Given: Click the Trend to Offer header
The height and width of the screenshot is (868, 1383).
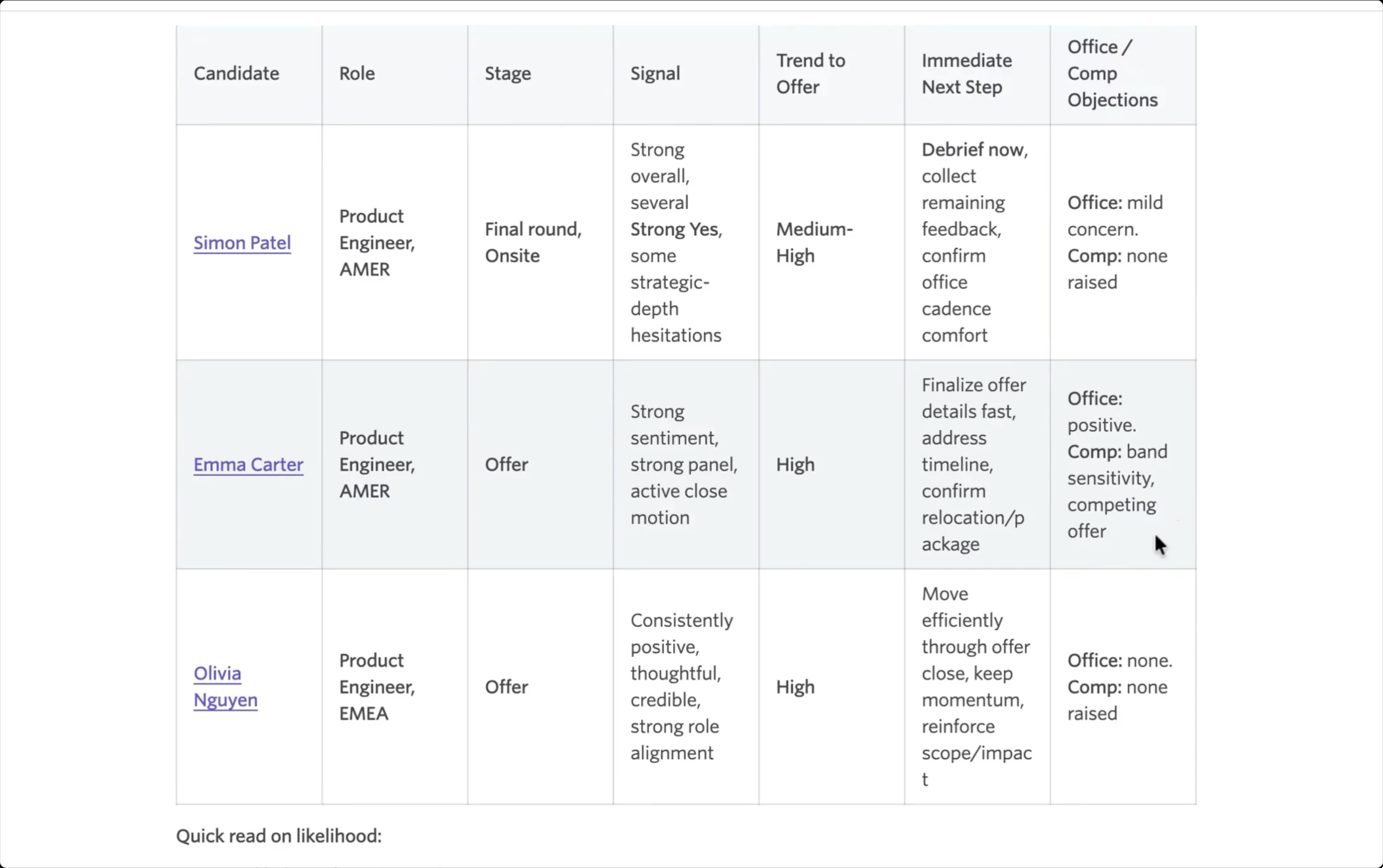Looking at the screenshot, I should point(811,74).
